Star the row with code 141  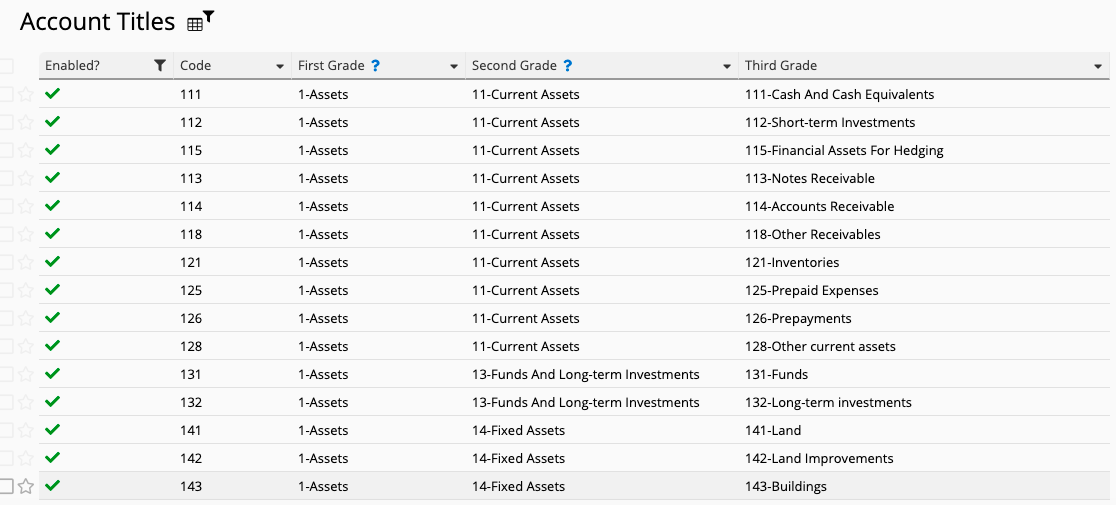coord(26,430)
